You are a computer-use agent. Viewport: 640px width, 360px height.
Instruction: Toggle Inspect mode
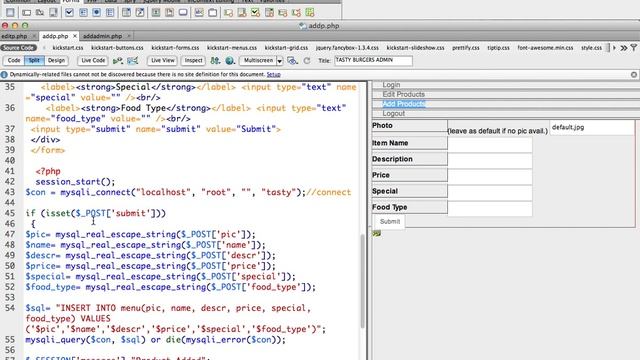[x=193, y=60]
